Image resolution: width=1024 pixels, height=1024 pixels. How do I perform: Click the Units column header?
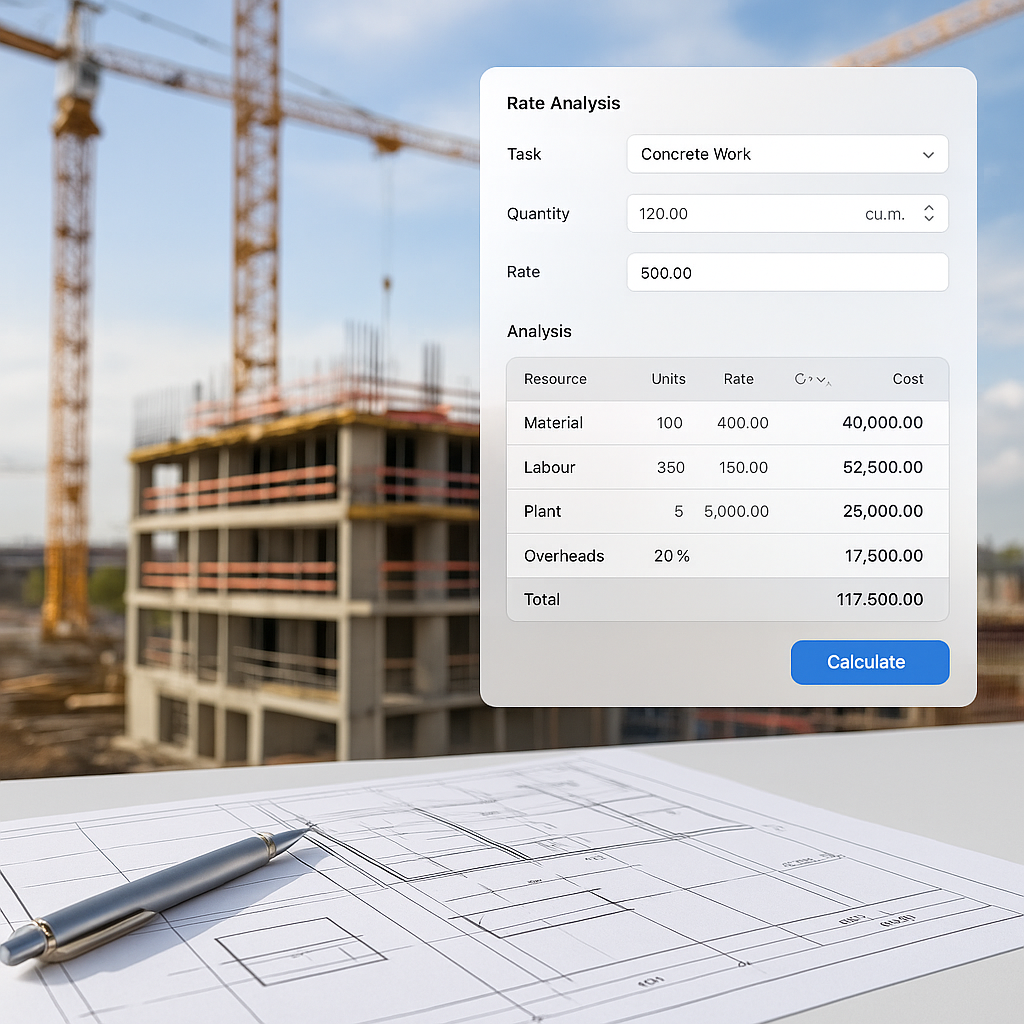tap(668, 379)
